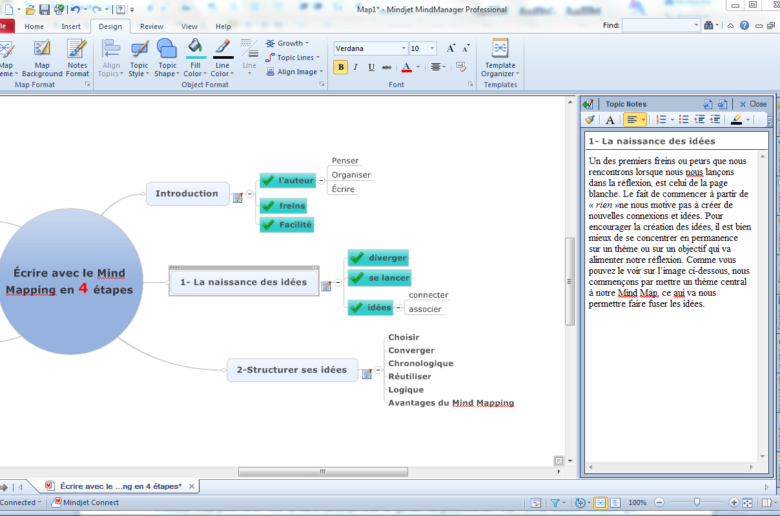
Task: Close the Topic Notes panel
Action: [752, 103]
